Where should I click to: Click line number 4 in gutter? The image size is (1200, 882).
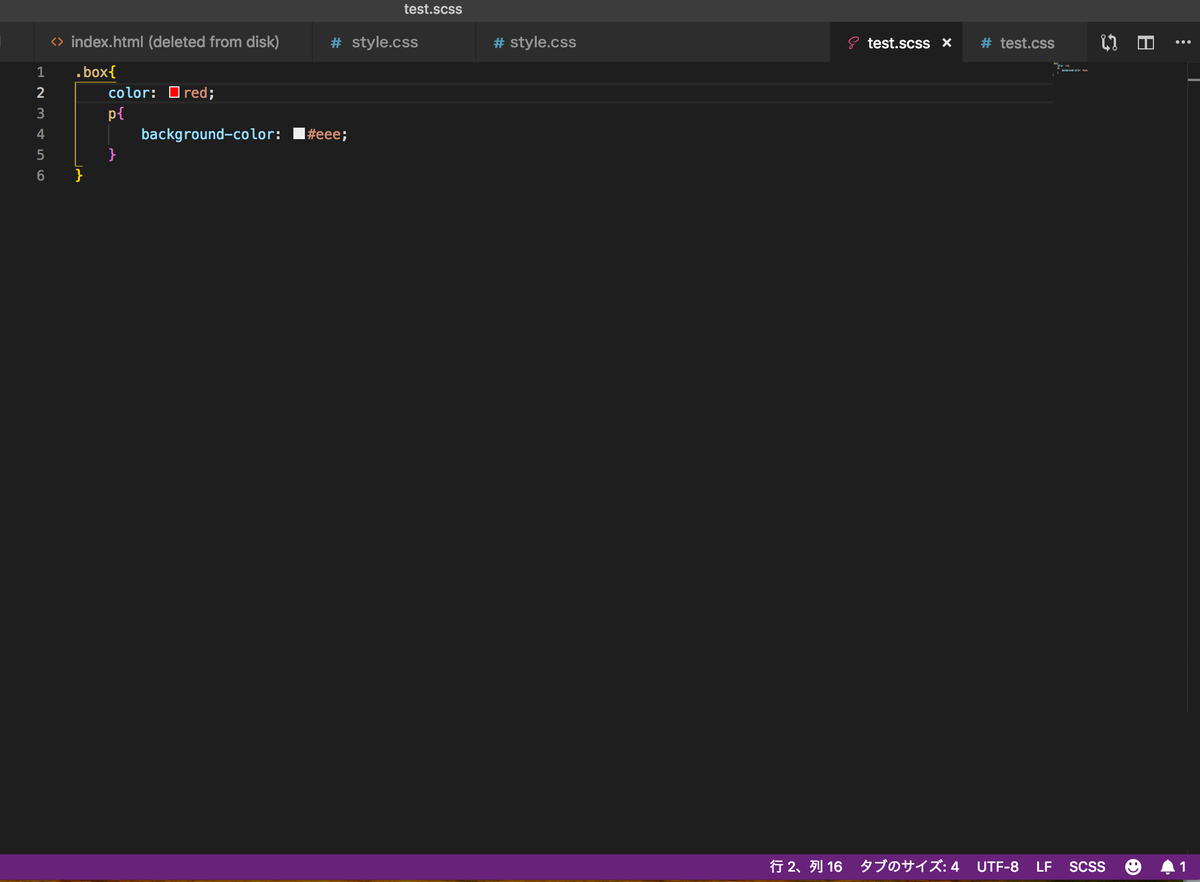click(x=40, y=134)
